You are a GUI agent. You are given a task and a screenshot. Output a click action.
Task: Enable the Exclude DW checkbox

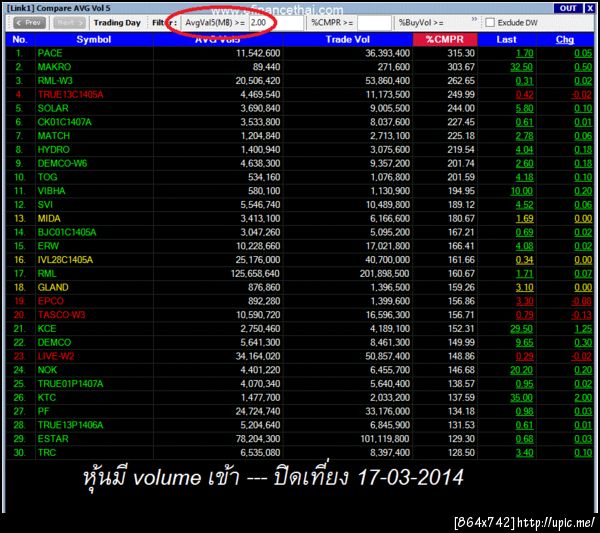[x=490, y=23]
